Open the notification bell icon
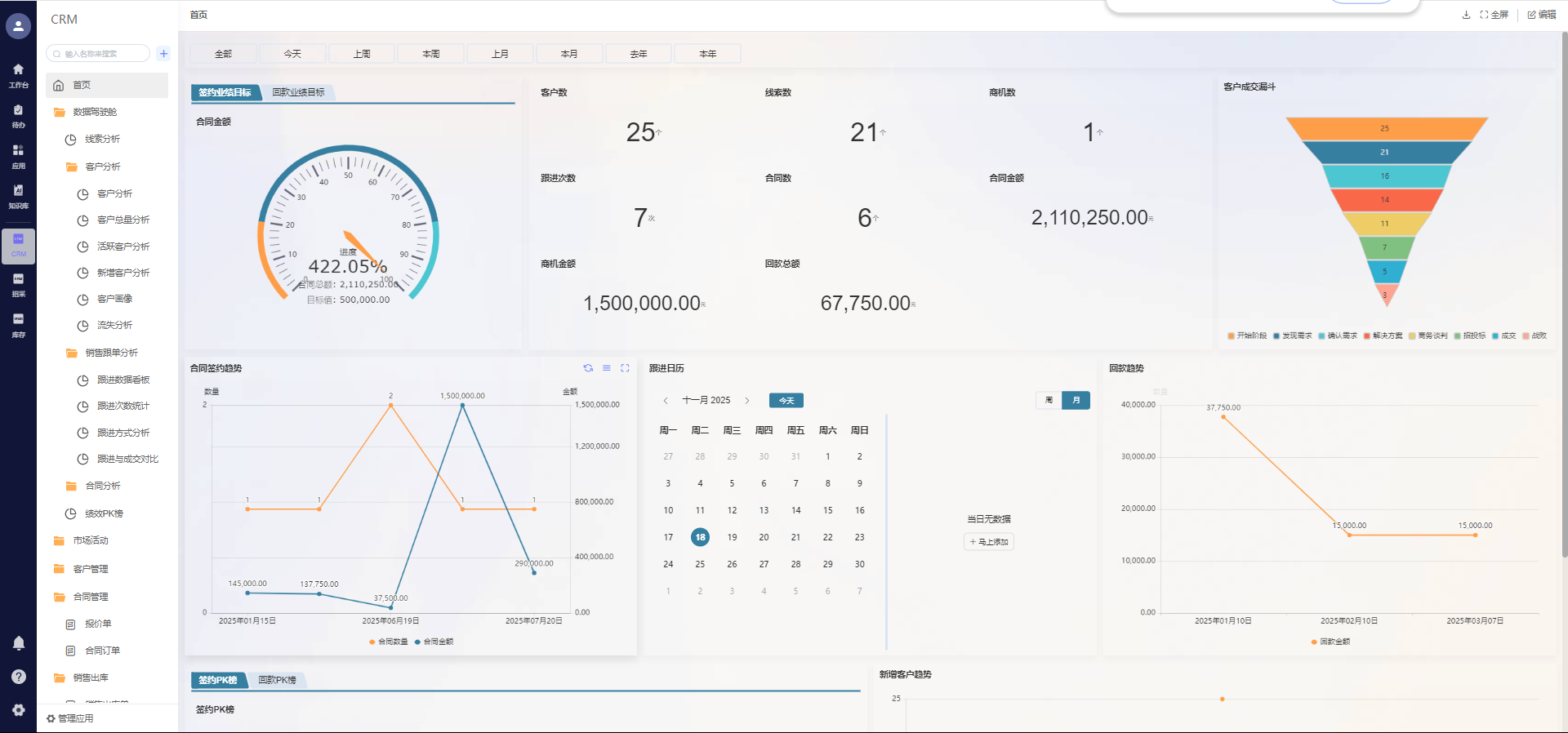 click(18, 643)
